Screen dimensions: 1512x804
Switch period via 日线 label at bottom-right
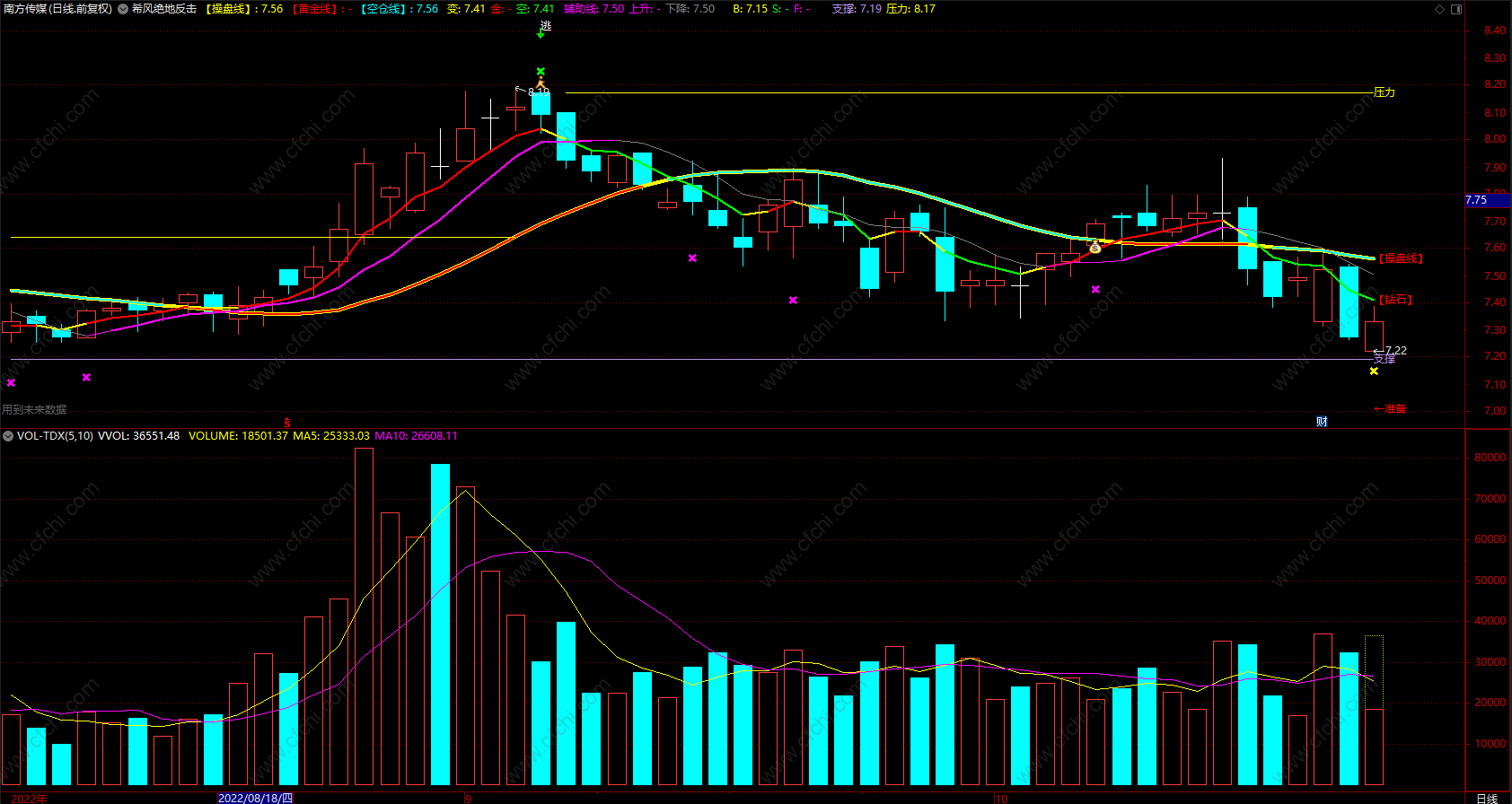(1487, 798)
